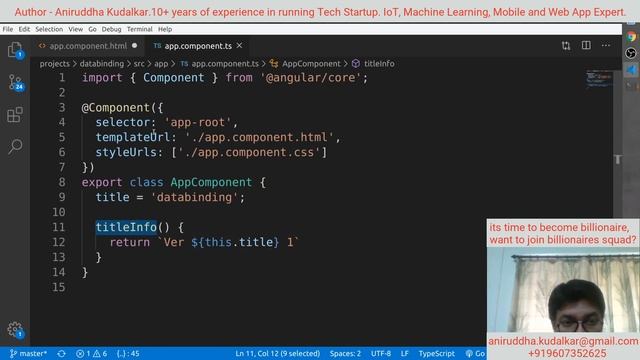
Task: Click the synchronize changes icon in status bar
Action: click(x=61, y=353)
